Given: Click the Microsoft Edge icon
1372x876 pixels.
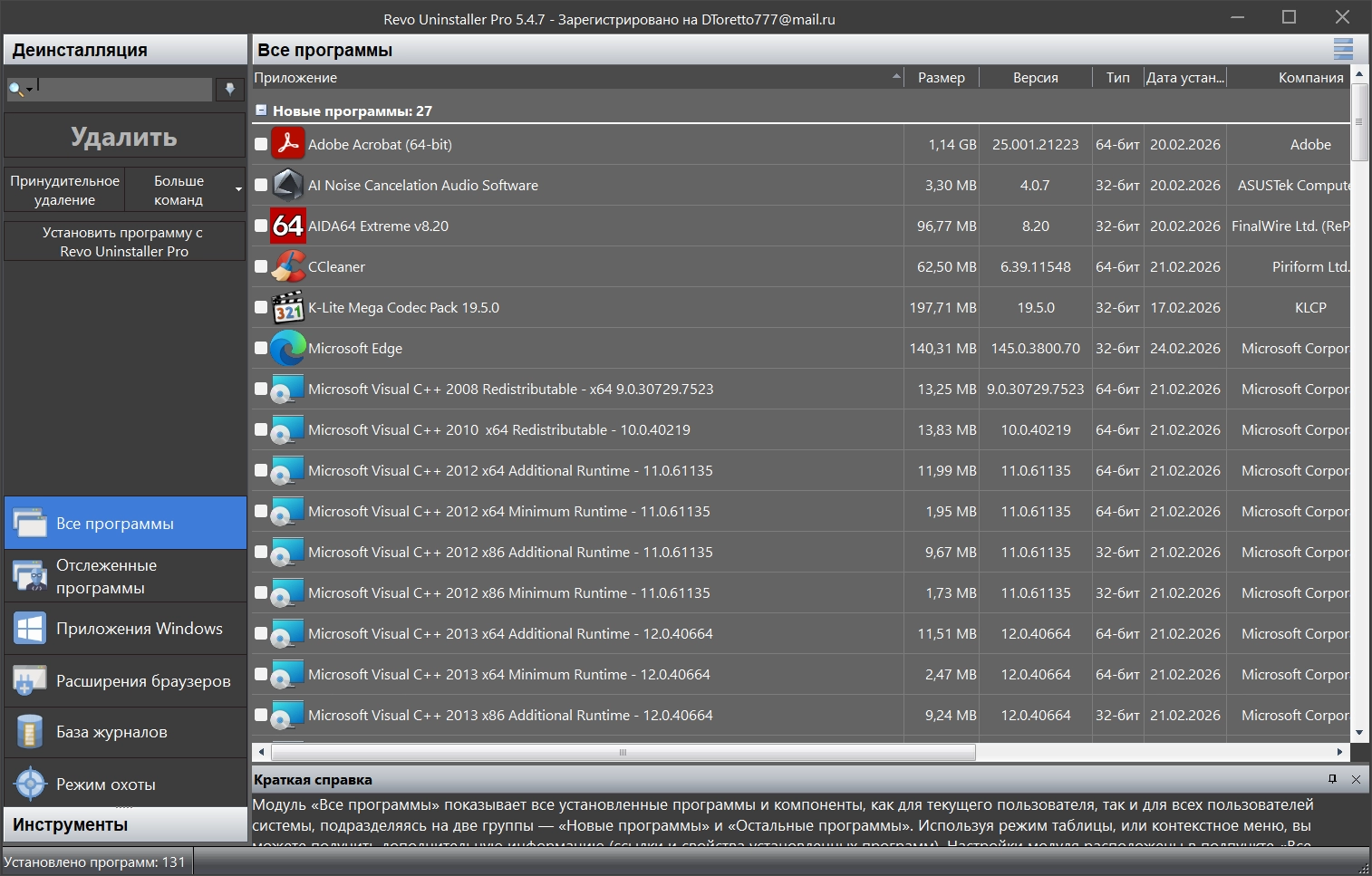Looking at the screenshot, I should pos(288,348).
